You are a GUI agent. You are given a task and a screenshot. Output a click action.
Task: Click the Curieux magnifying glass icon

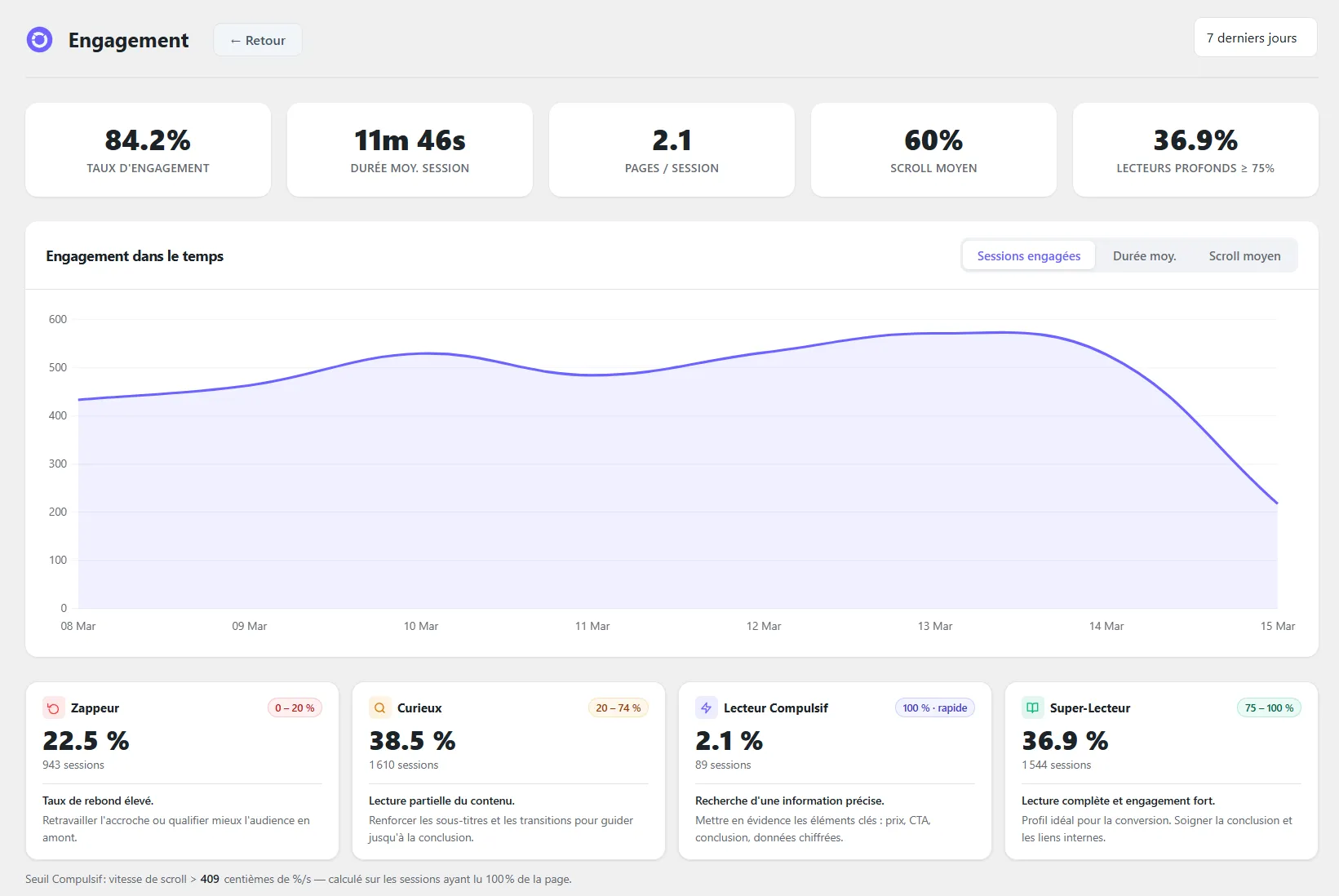click(379, 707)
